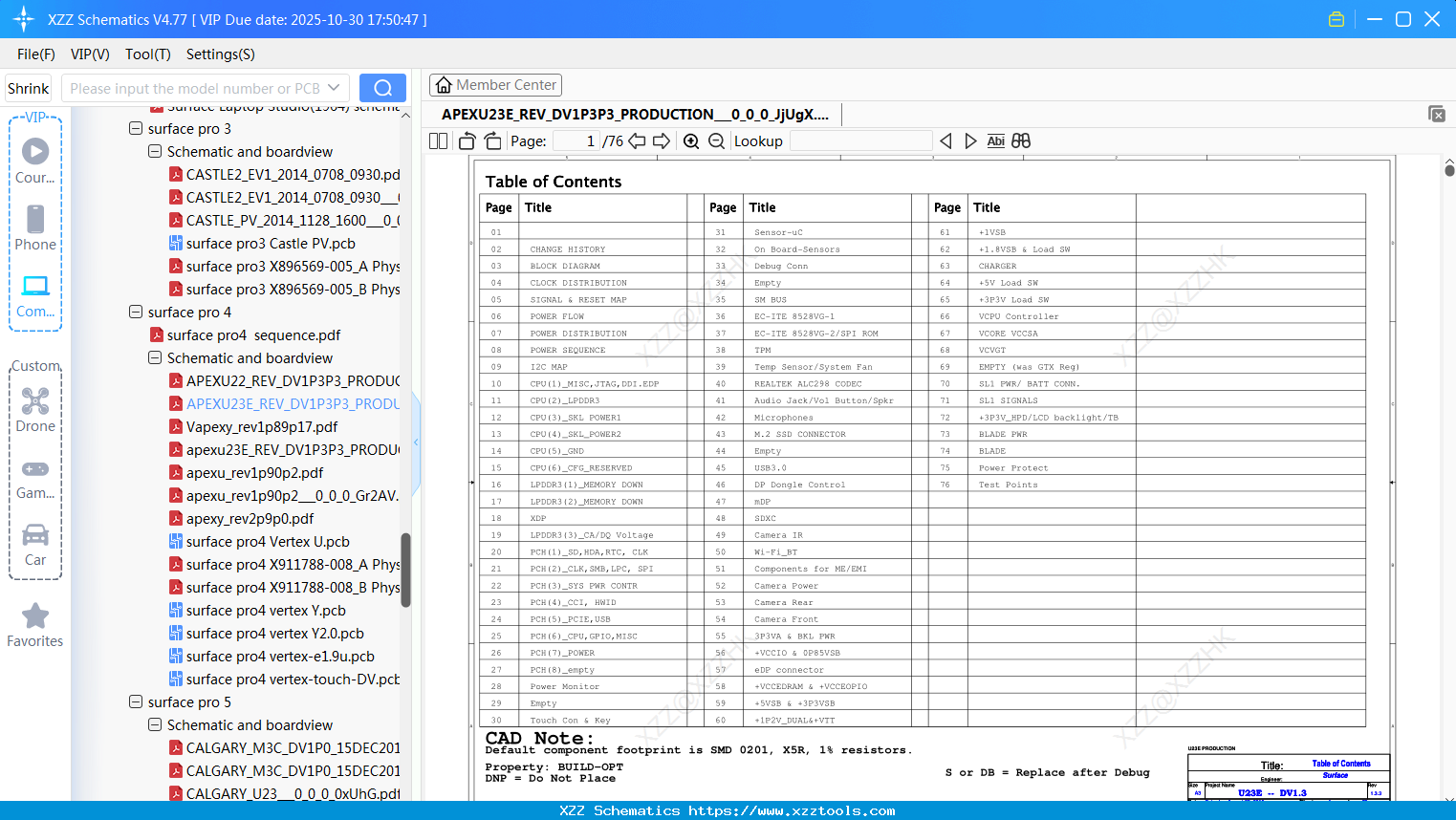Click the document viewer scrollbar thumb
Screen dimensions: 1456x820
pos(1449,170)
